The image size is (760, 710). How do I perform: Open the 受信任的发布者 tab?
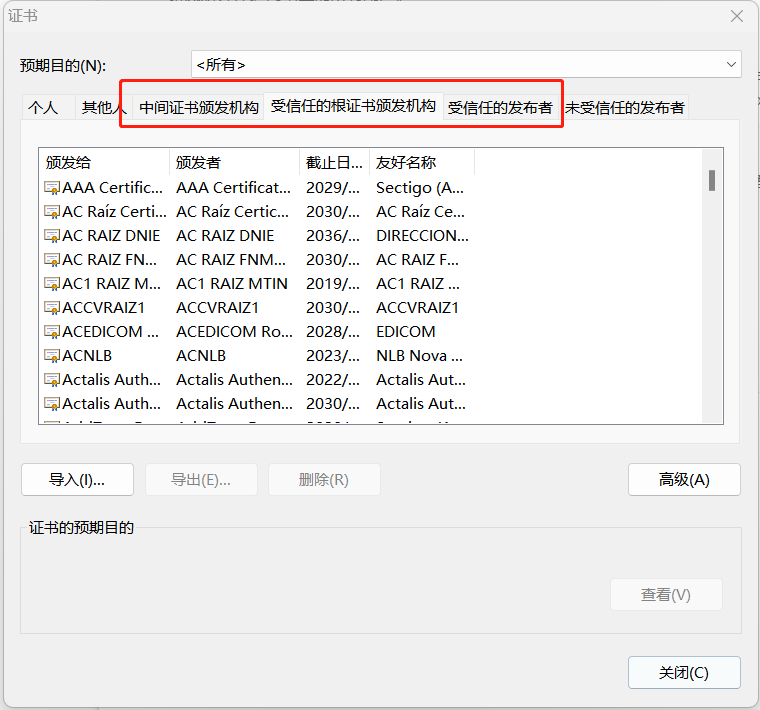click(x=500, y=108)
